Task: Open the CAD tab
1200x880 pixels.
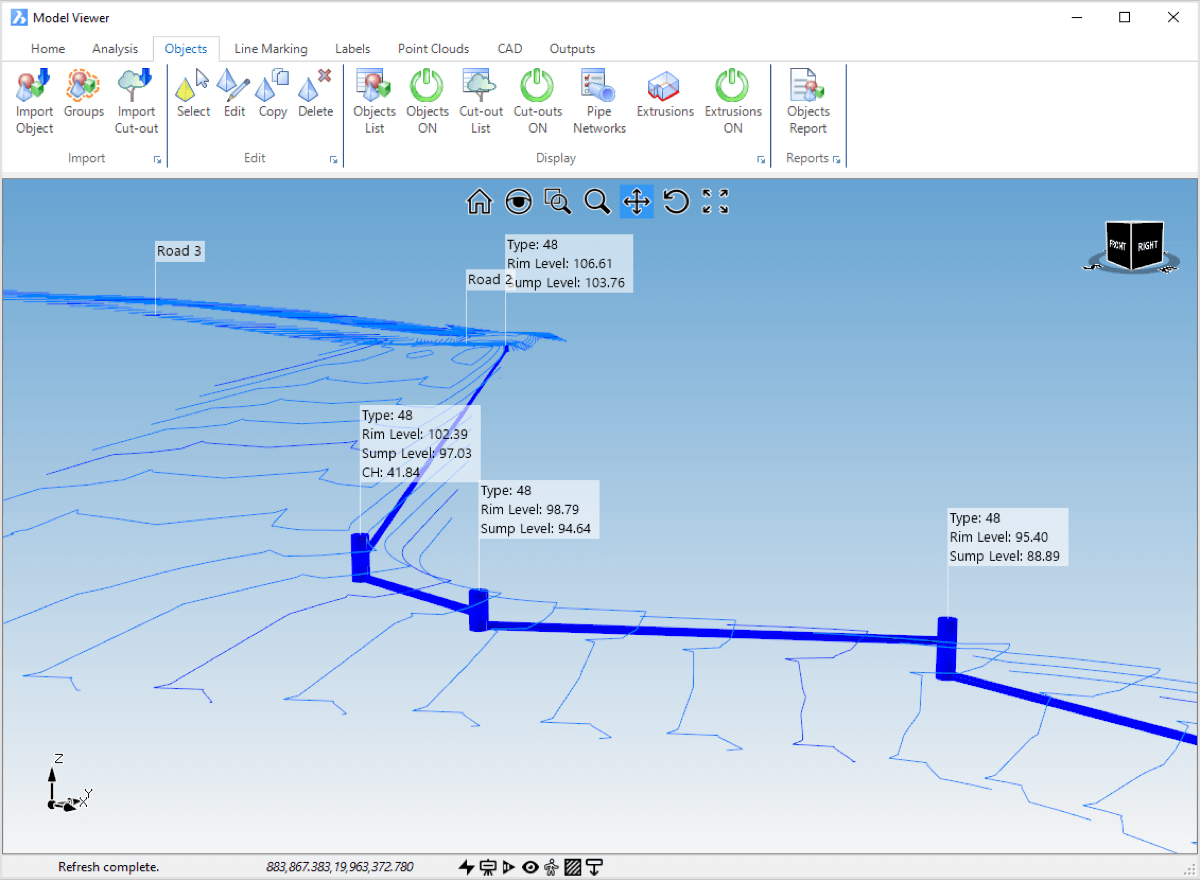Action: click(510, 48)
